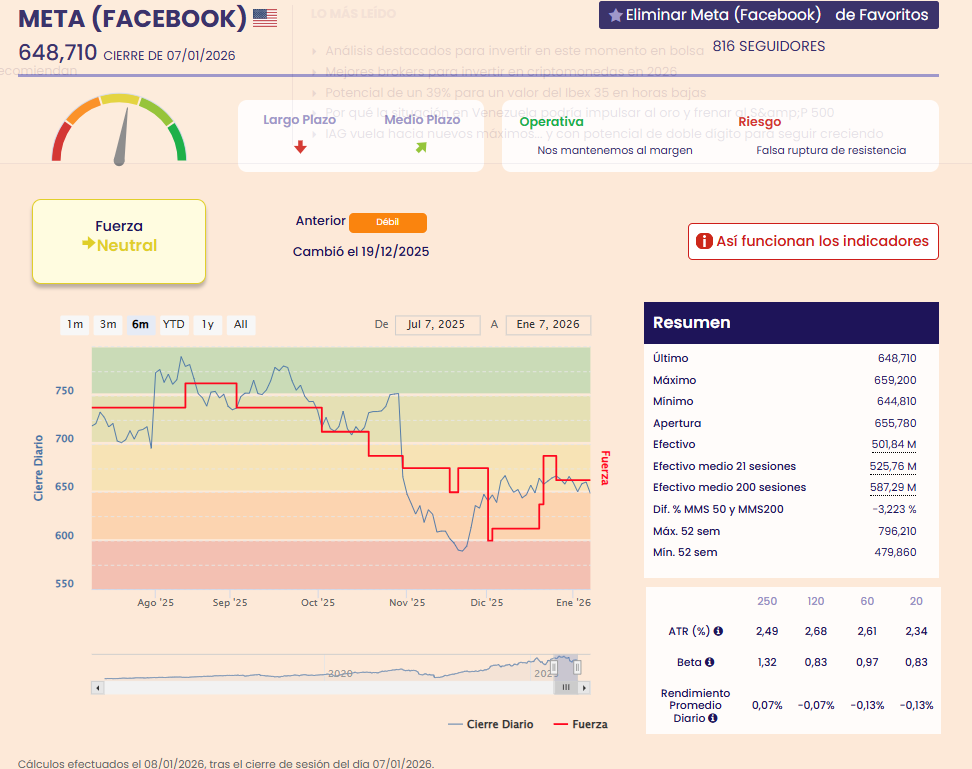Click Falsa ruptura de resistencia text
This screenshot has height=769, width=972.
[831, 150]
